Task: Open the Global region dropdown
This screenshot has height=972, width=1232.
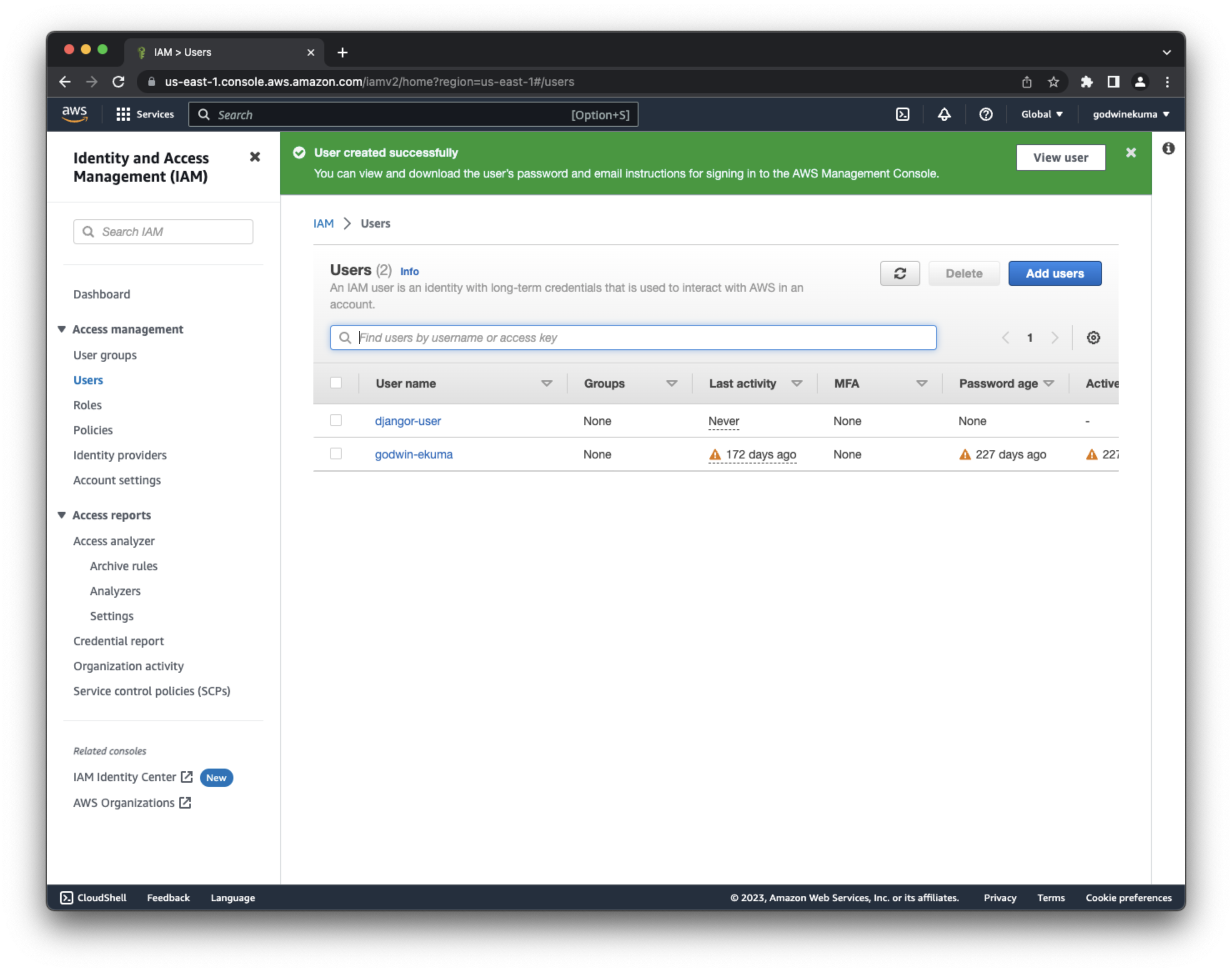Action: pos(1042,114)
